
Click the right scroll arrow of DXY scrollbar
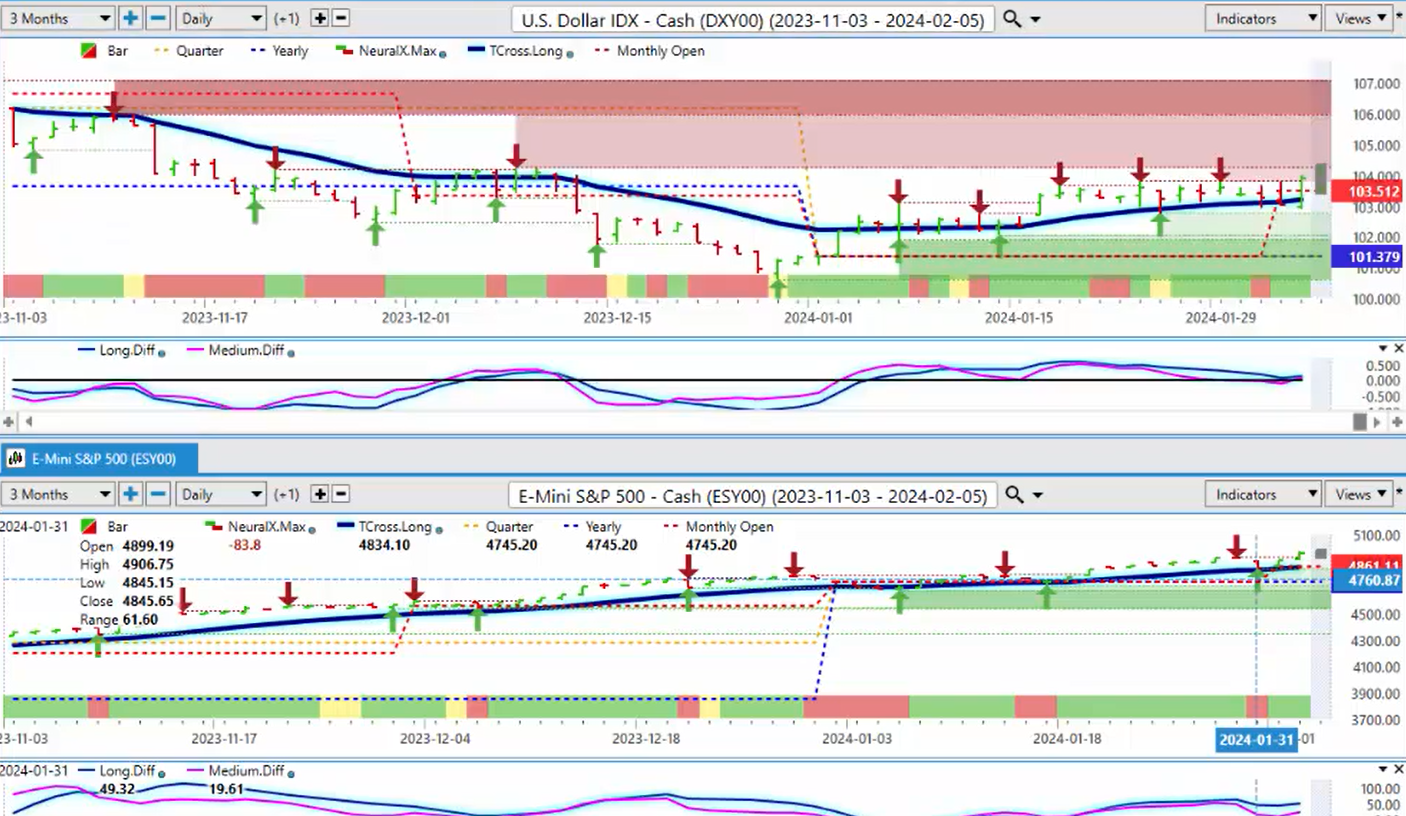1379,422
